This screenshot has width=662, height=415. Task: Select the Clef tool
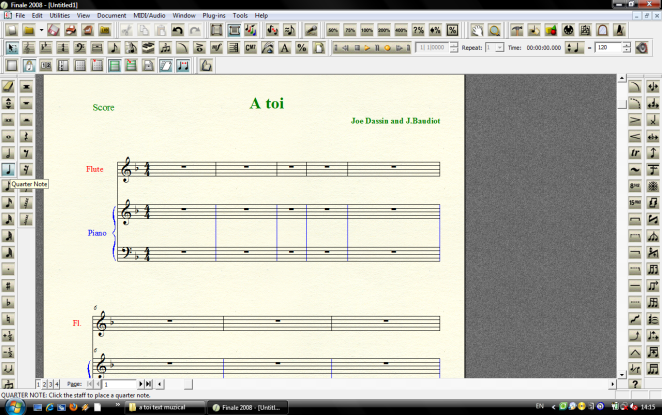coord(80,48)
